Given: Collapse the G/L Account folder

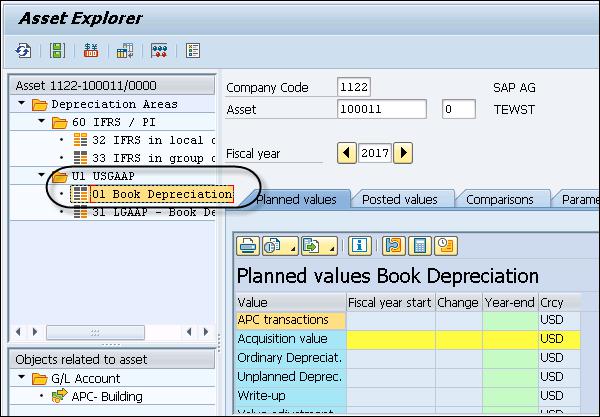Looking at the screenshot, I should coord(22,377).
